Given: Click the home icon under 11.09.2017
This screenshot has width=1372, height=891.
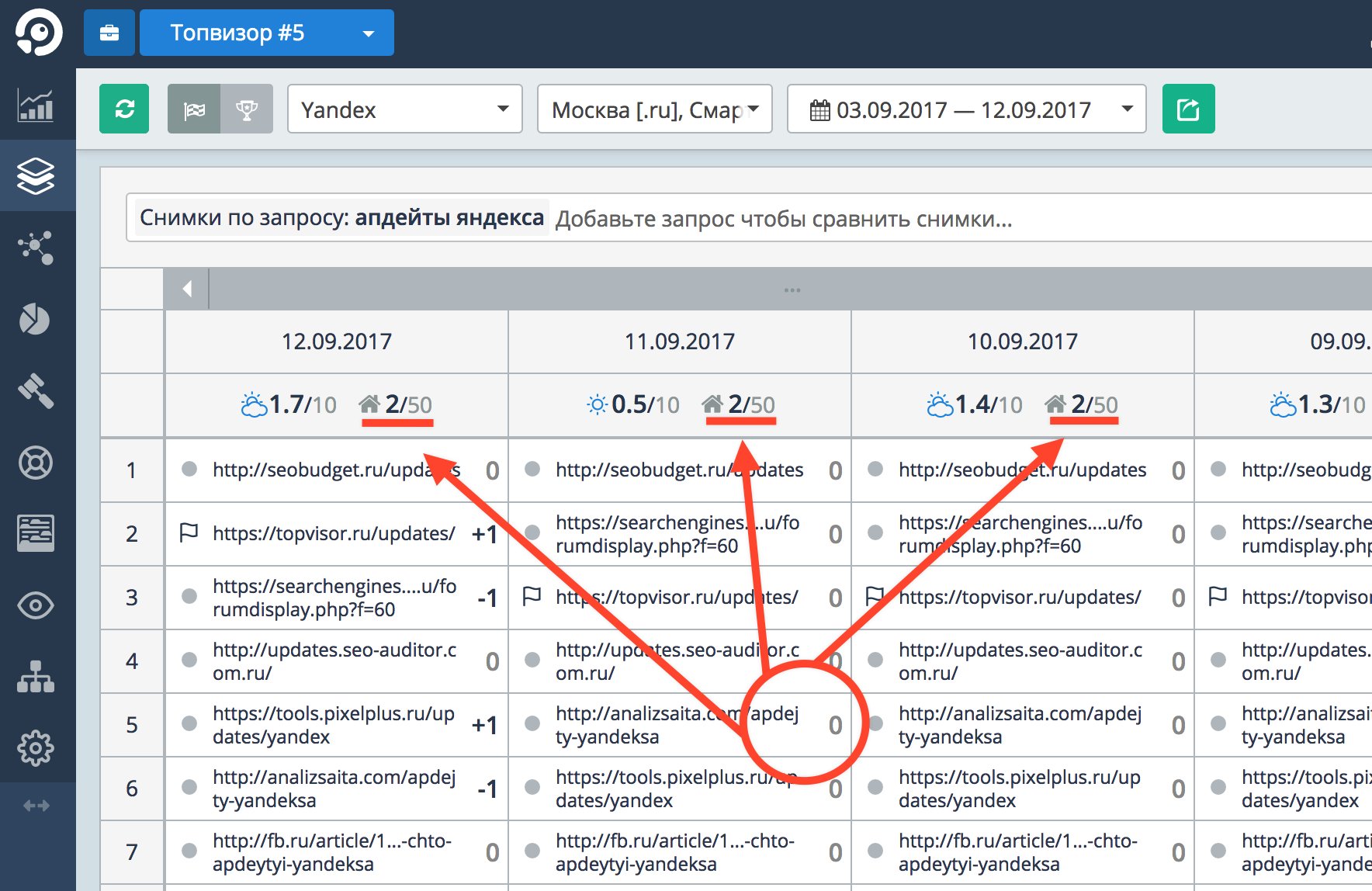Looking at the screenshot, I should [712, 404].
